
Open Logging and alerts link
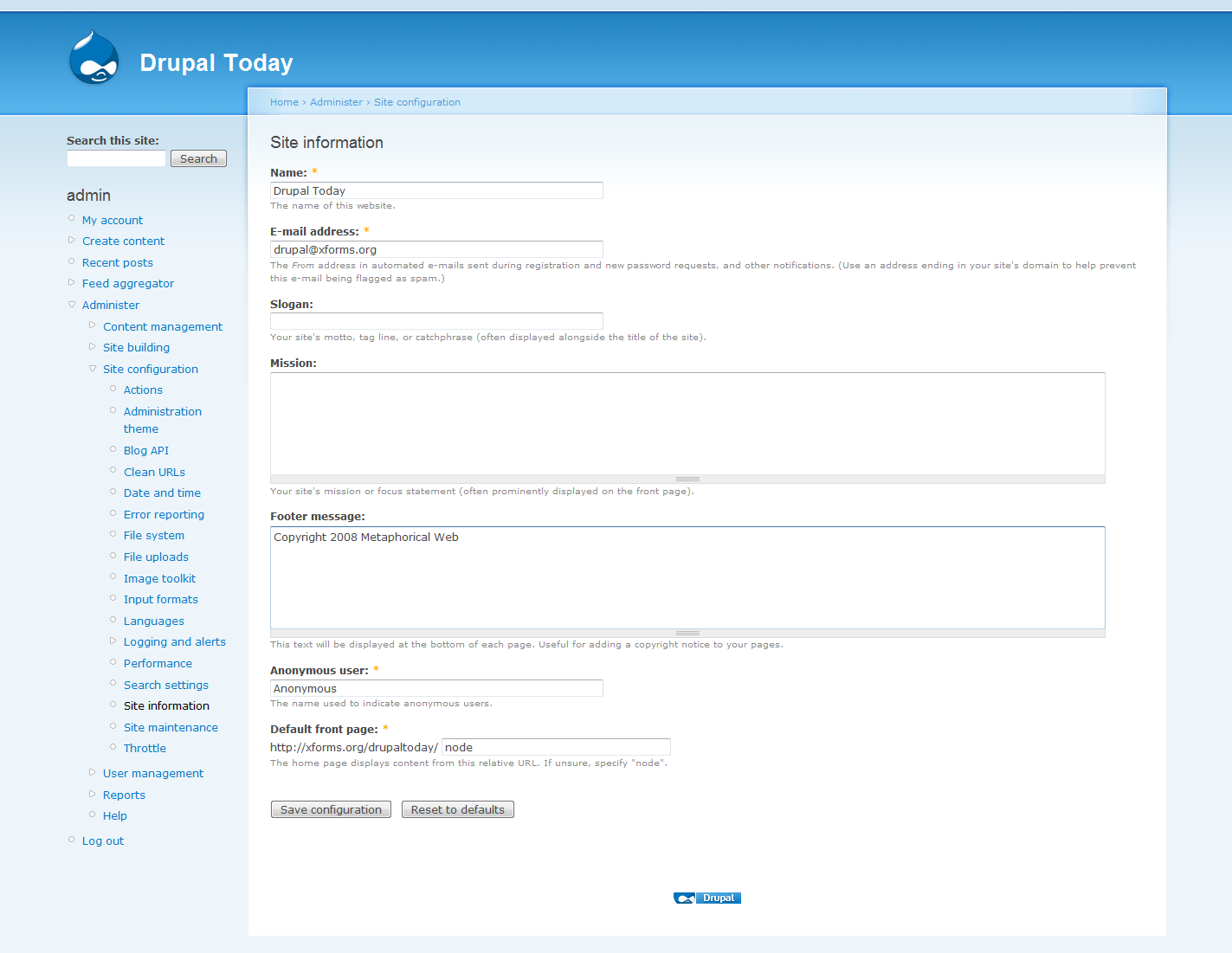click(x=175, y=641)
